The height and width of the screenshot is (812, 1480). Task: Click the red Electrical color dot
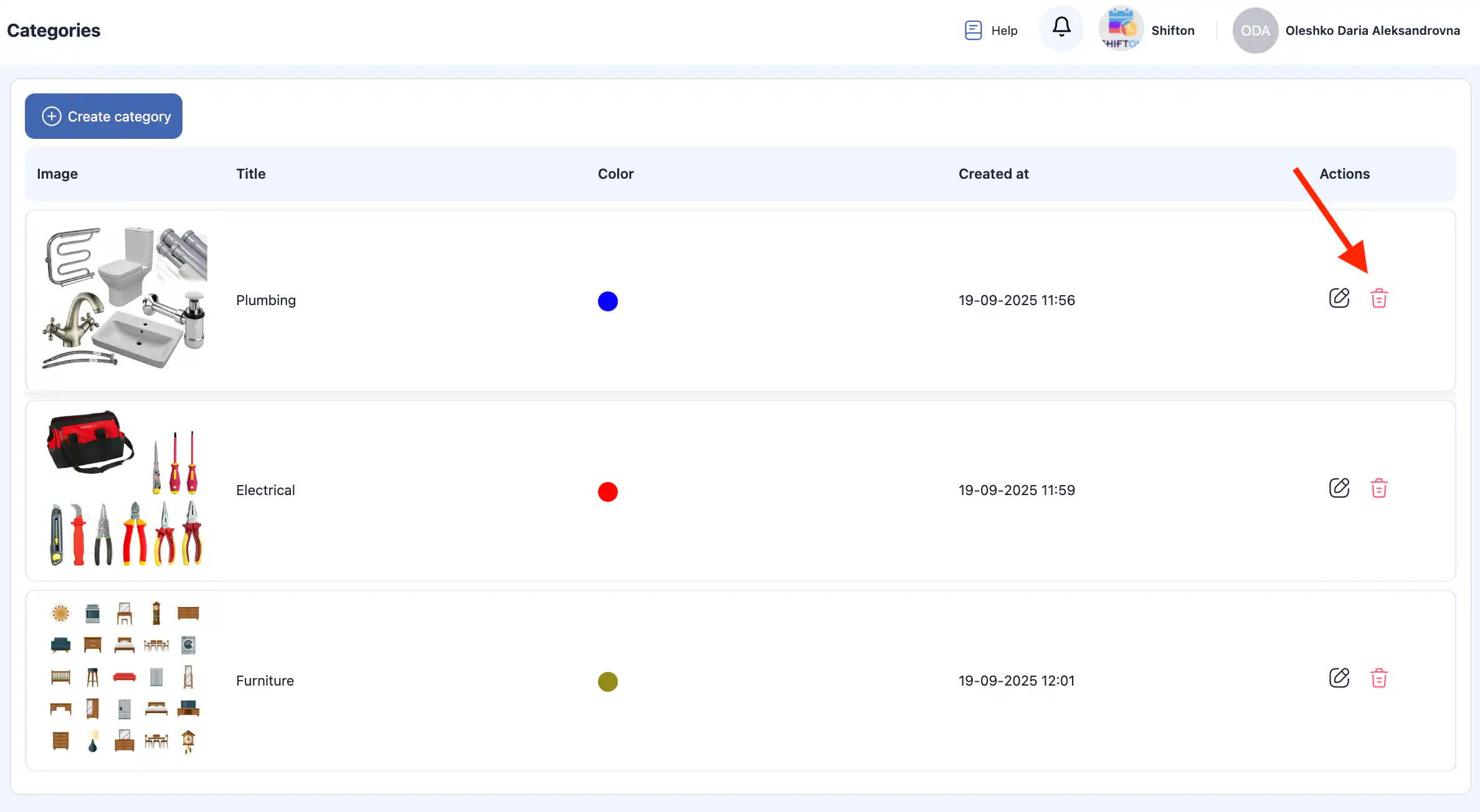[607, 492]
